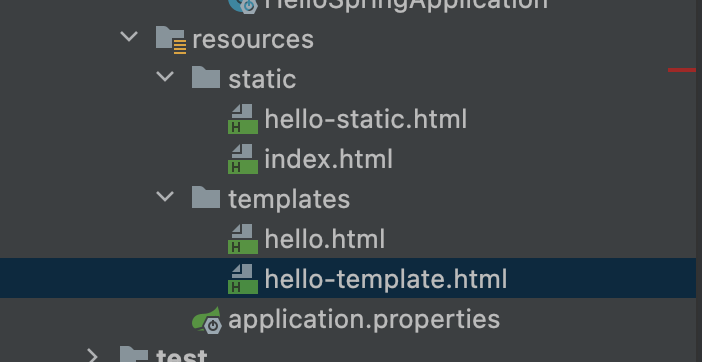This screenshot has width=702, height=362.
Task: Collapse the templates folder chevron
Action: pos(165,196)
